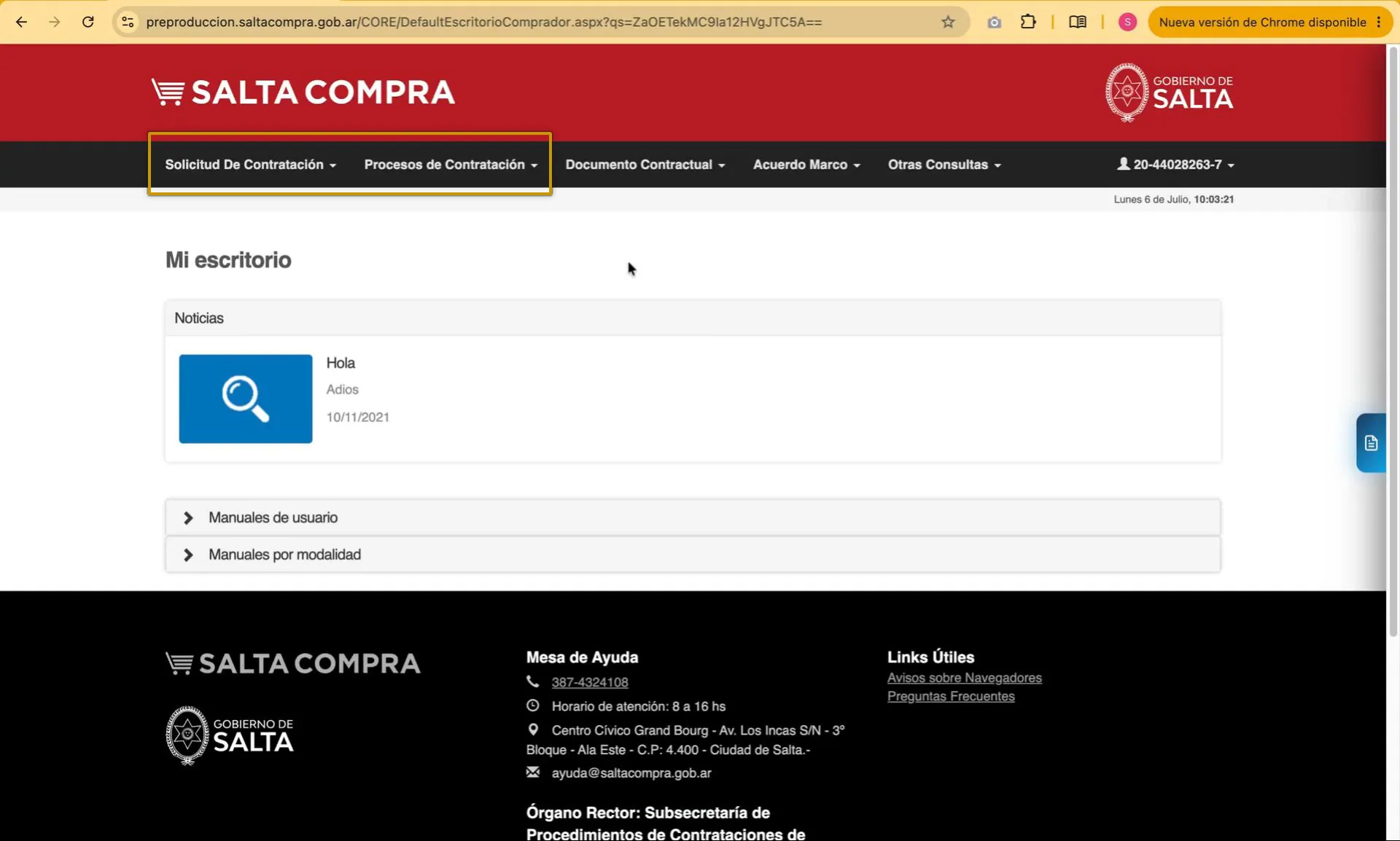1400x841 pixels.
Task: Click the Salta Compra shopping cart logo
Action: 303,92
